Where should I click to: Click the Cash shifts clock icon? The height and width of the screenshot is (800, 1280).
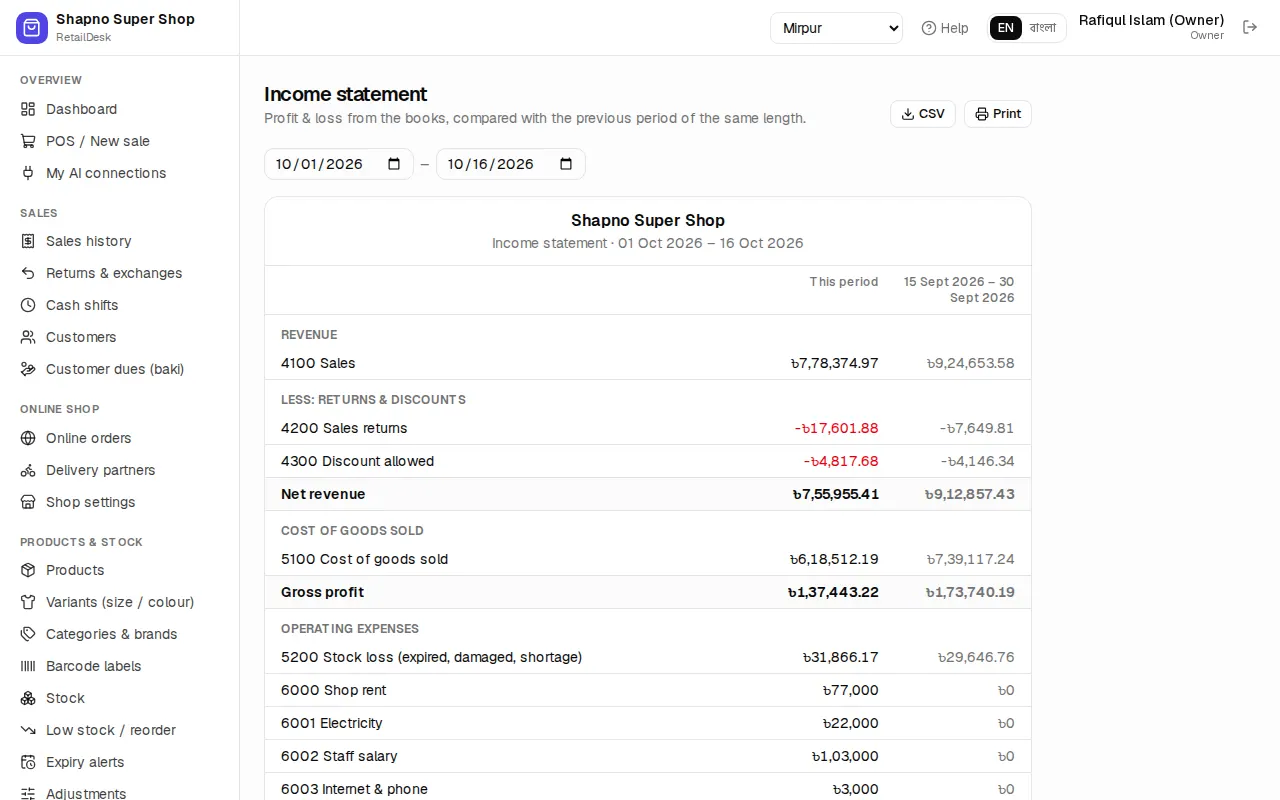click(x=28, y=305)
